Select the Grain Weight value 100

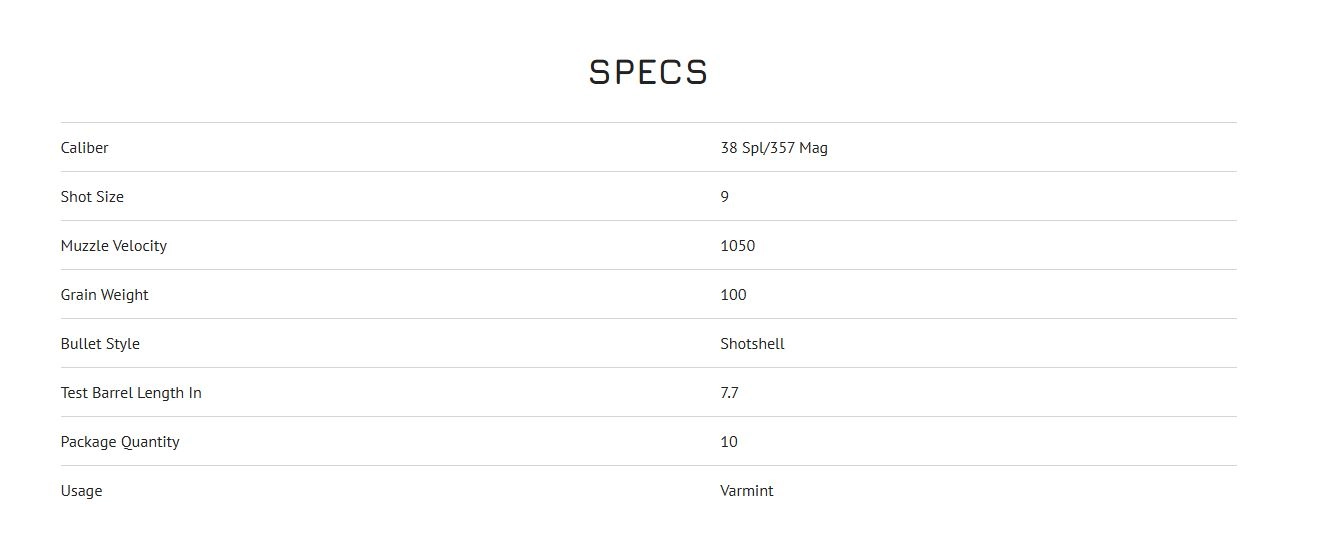(733, 295)
